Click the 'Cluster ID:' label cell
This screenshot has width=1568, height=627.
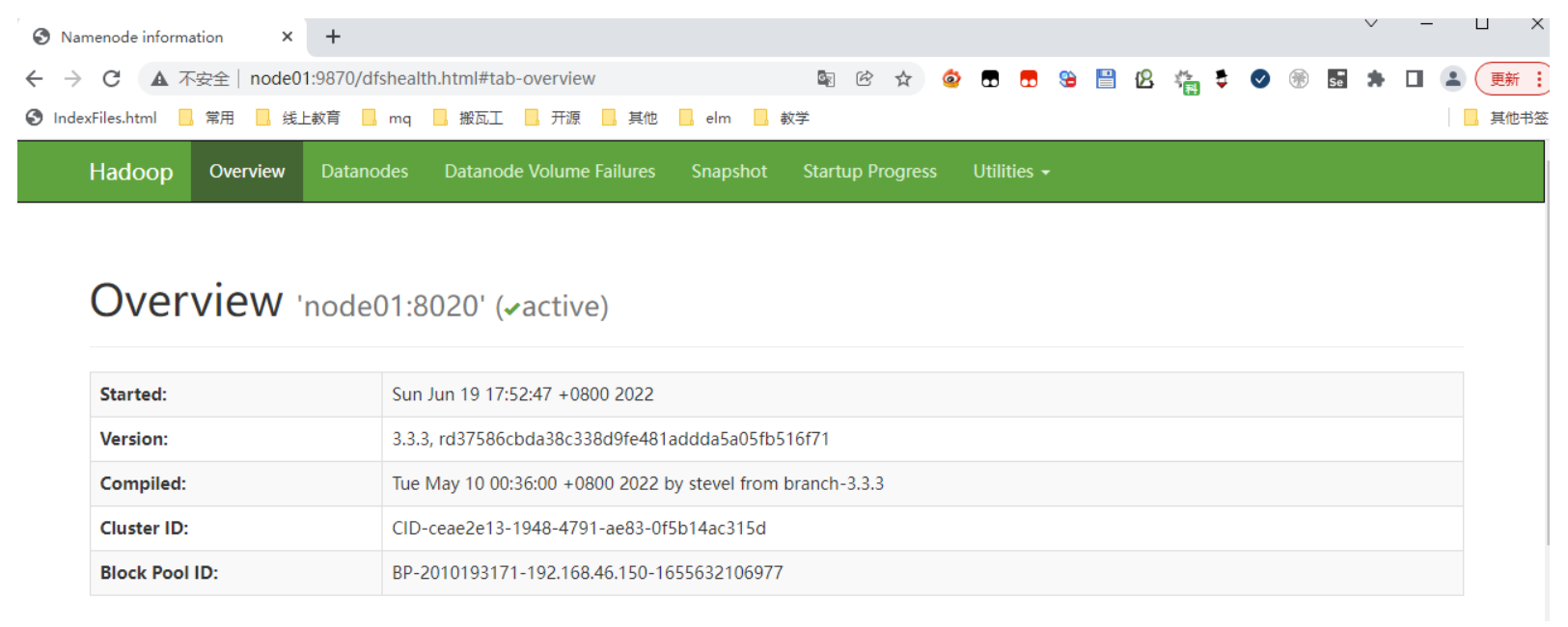point(236,529)
